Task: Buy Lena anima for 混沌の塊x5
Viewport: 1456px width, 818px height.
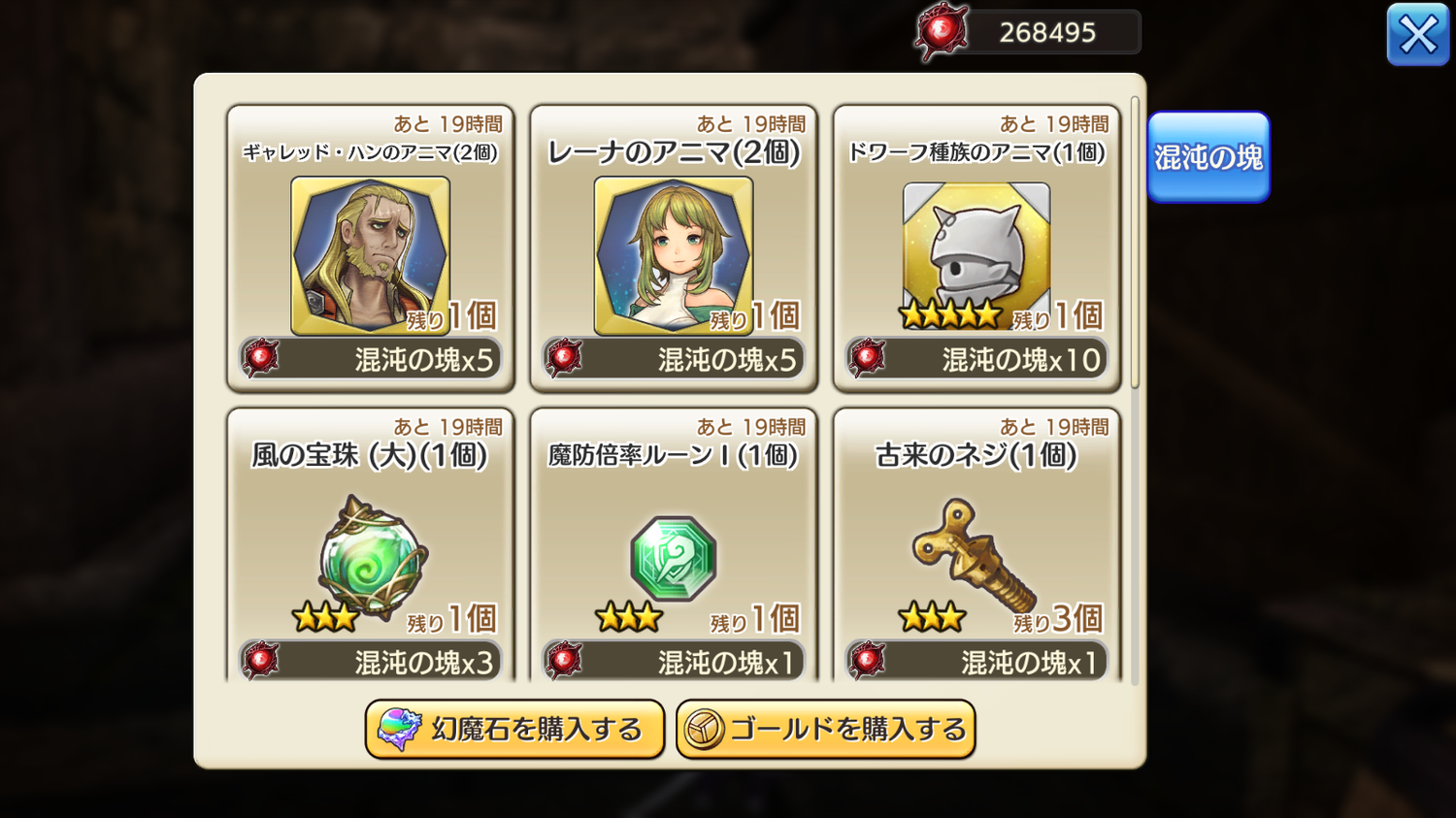Action: 674,359
